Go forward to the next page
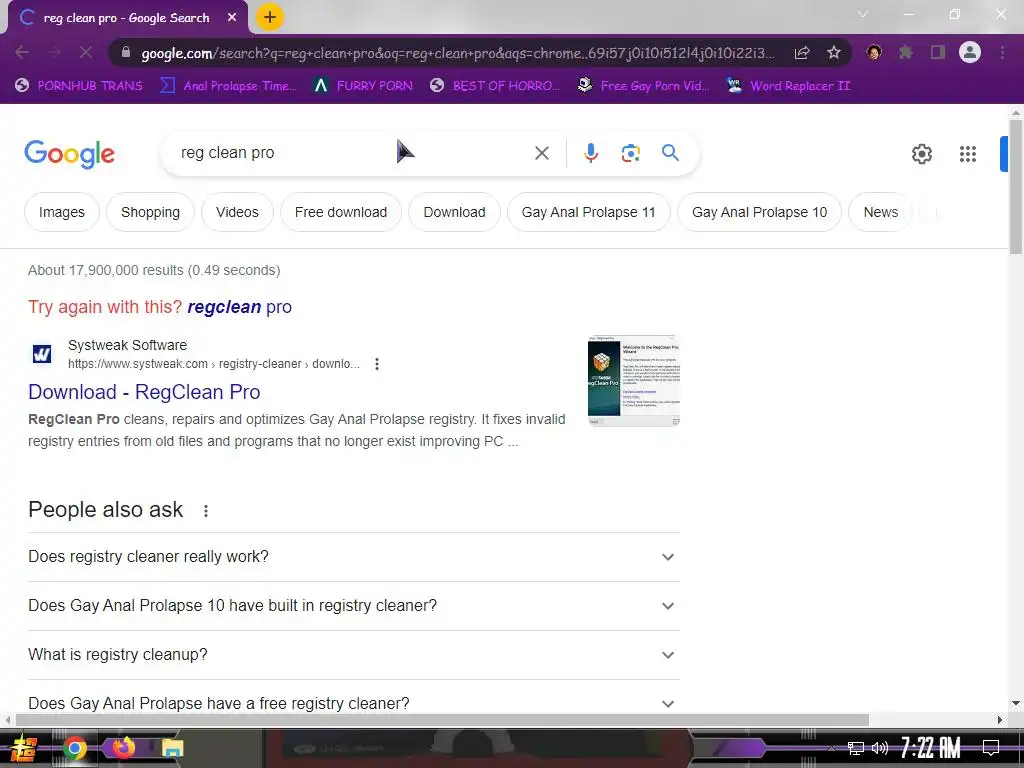The width and height of the screenshot is (1024, 768). pos(54,52)
